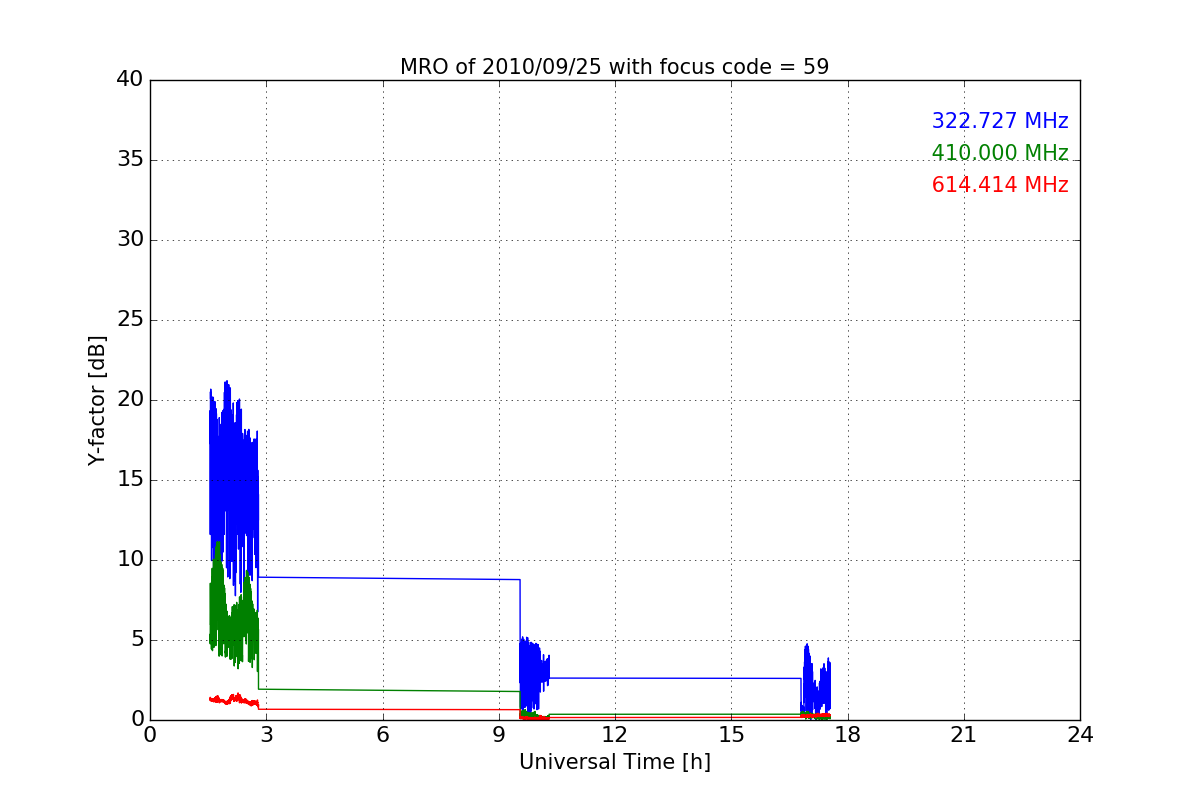Click the x-axis tick label 6
This screenshot has height=800, width=1200.
pyautogui.click(x=382, y=735)
